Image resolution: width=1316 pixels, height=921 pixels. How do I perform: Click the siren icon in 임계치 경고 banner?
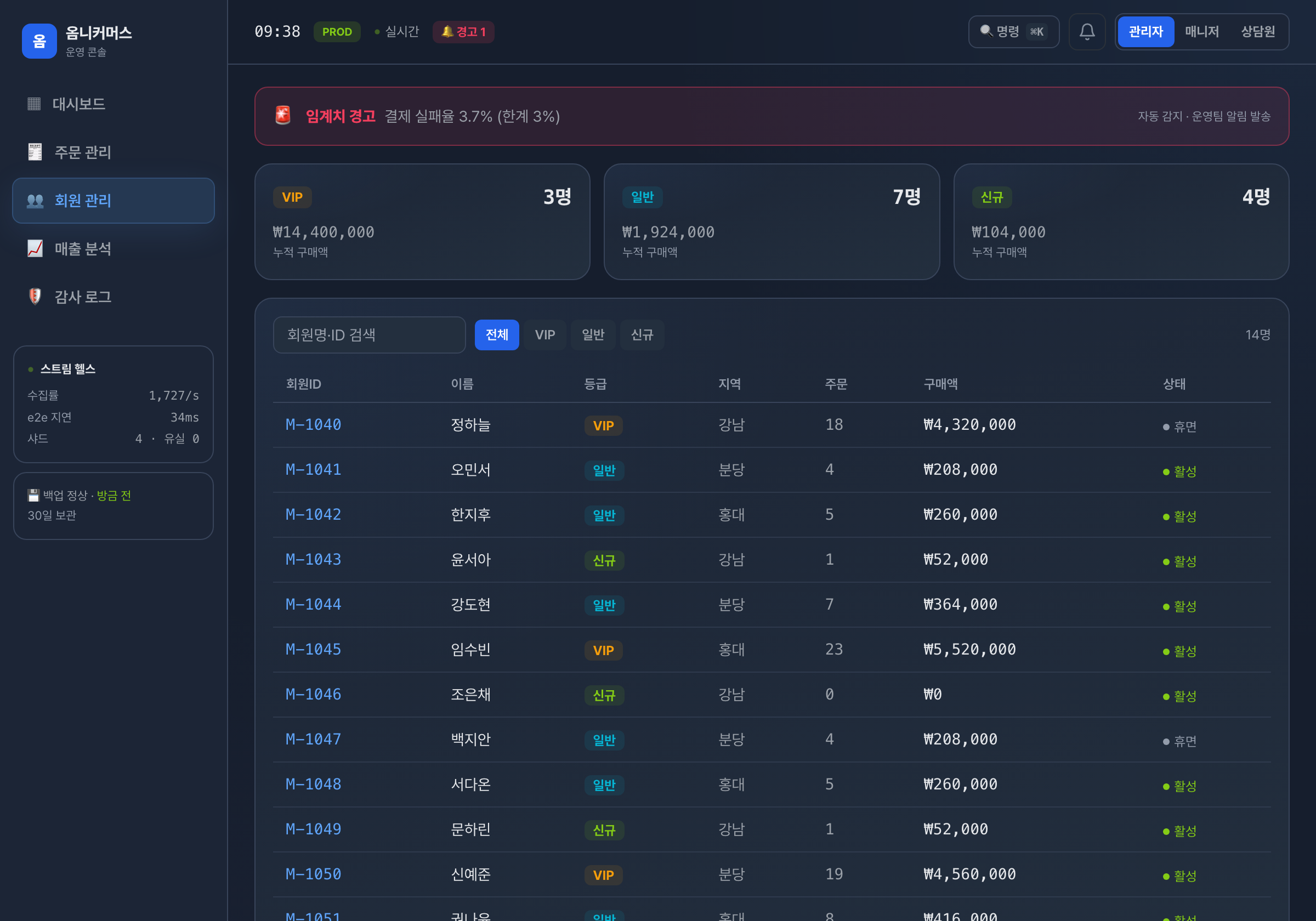click(282, 116)
